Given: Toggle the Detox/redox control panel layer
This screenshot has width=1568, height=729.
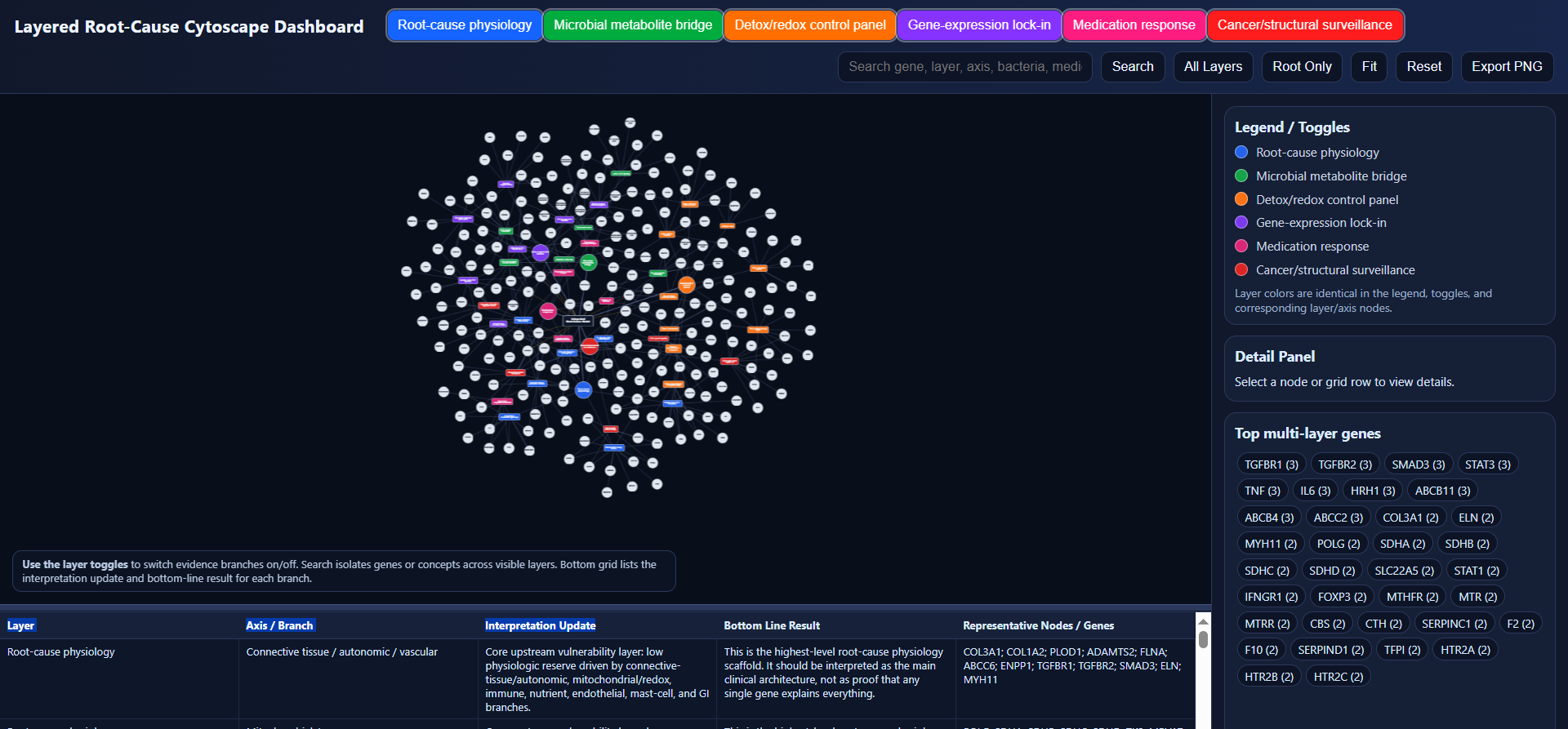Looking at the screenshot, I should pos(810,25).
